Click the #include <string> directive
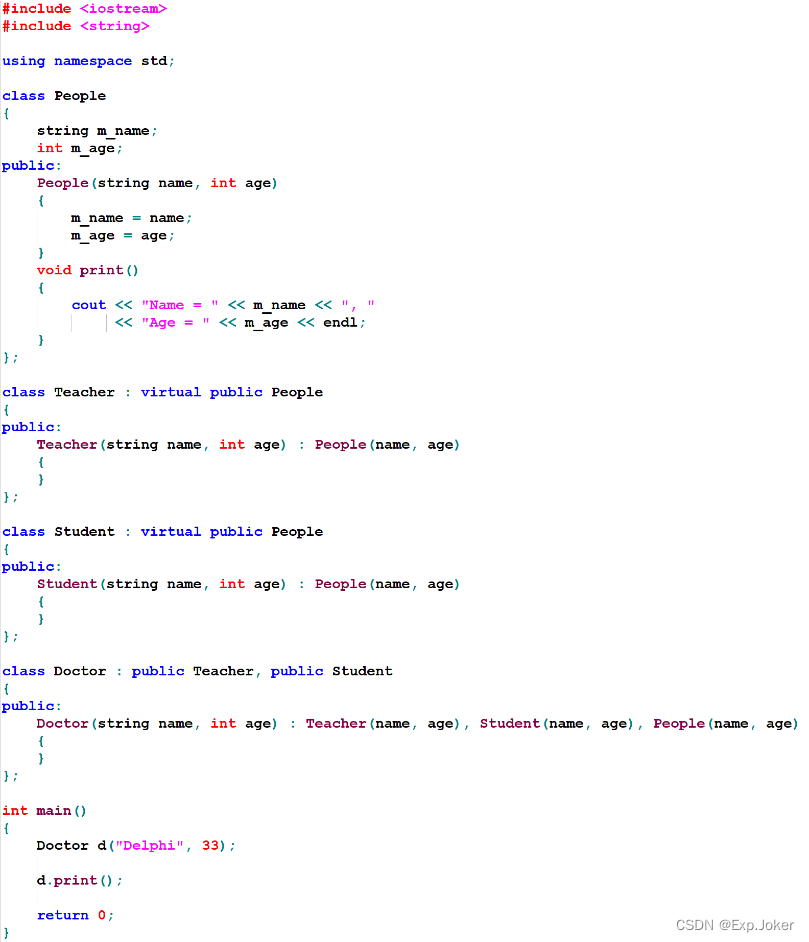 tap(76, 26)
